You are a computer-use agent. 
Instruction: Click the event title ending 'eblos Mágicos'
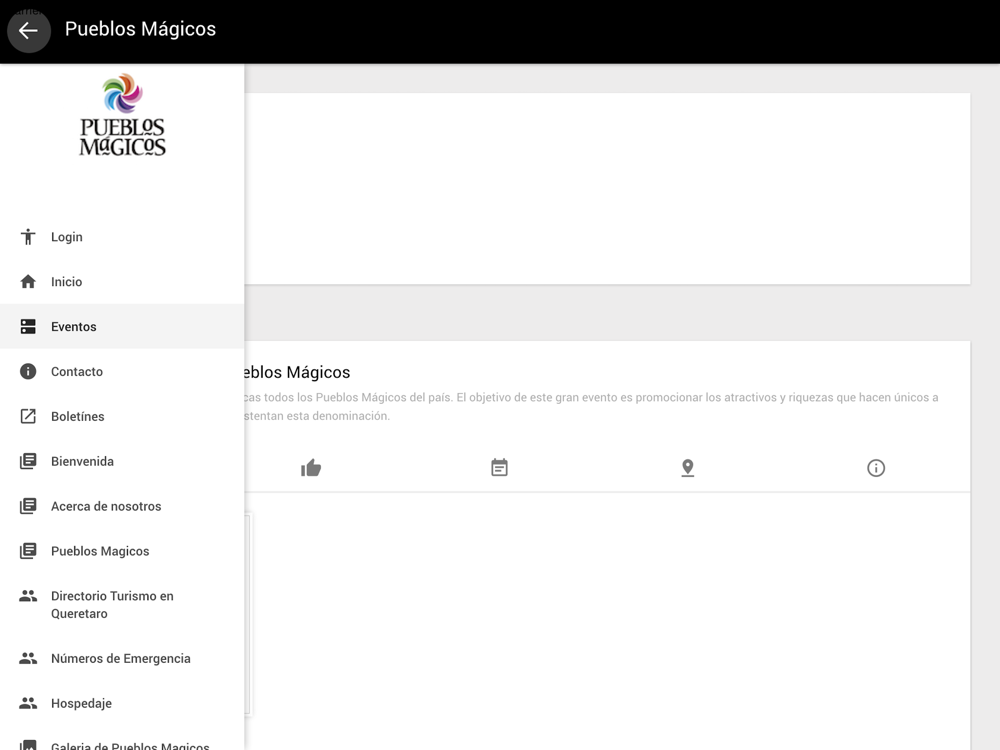[297, 372]
